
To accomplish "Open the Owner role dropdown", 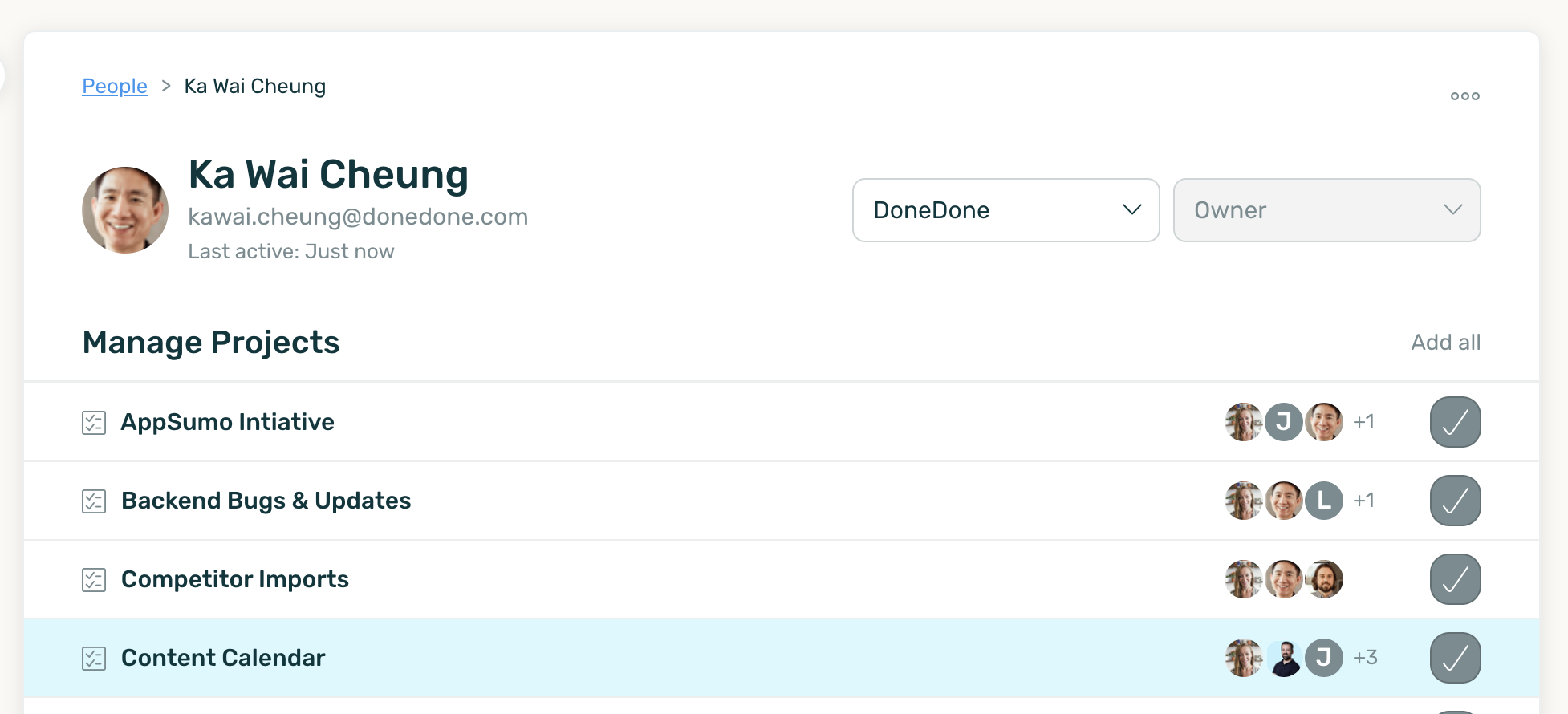I will (x=1327, y=210).
